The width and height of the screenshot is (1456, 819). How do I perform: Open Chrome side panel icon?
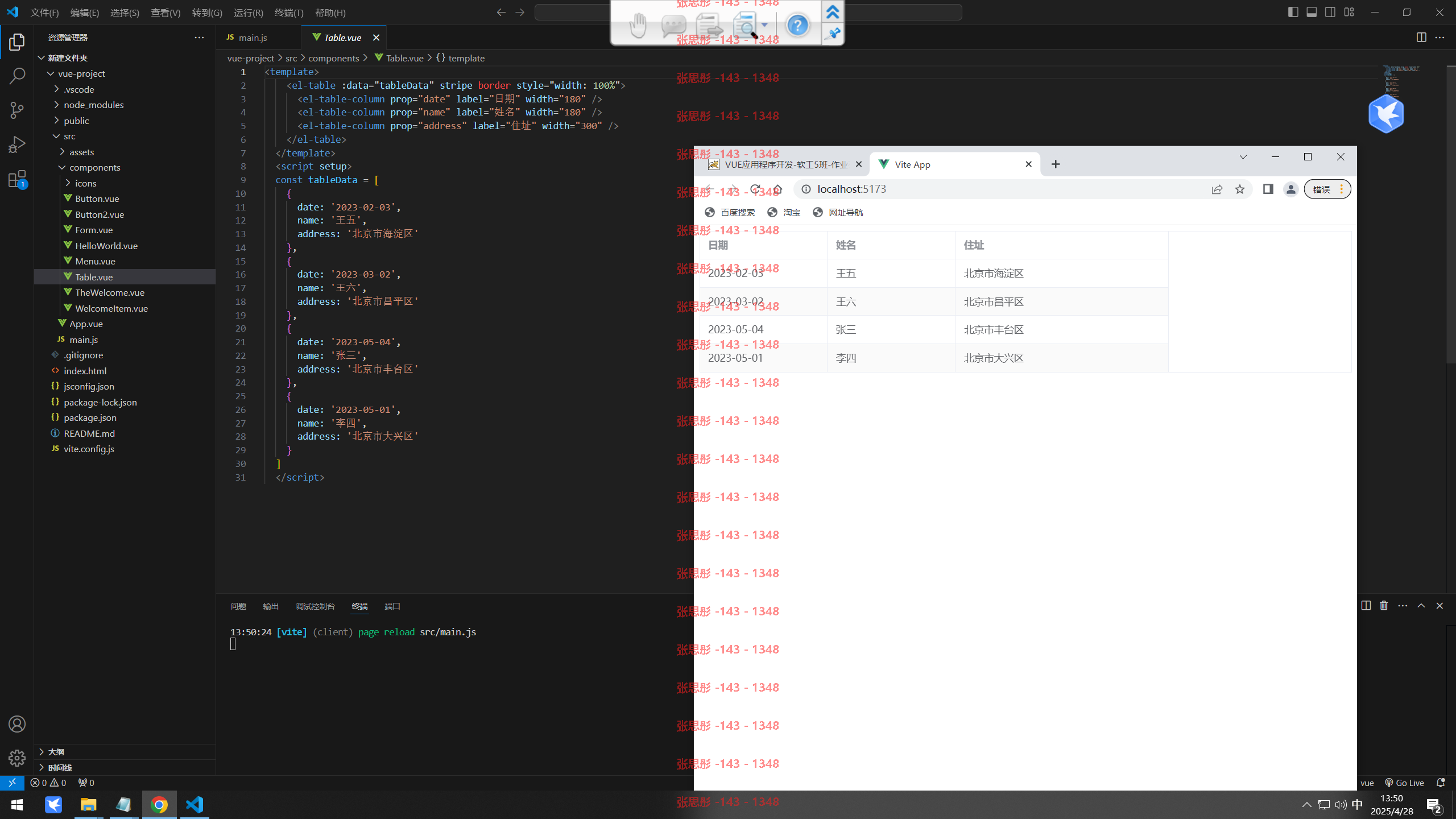click(x=1268, y=189)
